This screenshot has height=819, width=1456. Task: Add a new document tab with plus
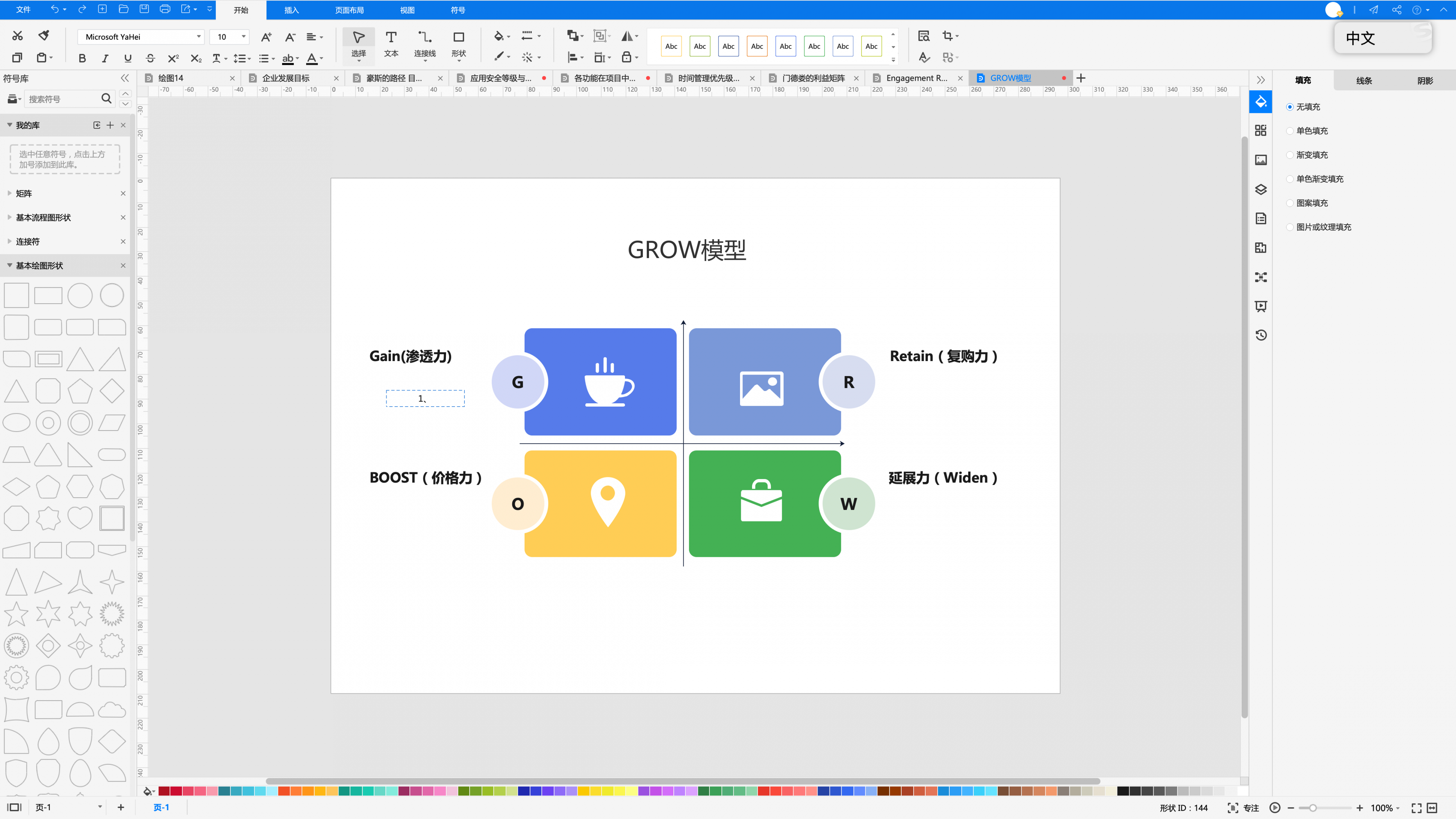(x=1081, y=78)
